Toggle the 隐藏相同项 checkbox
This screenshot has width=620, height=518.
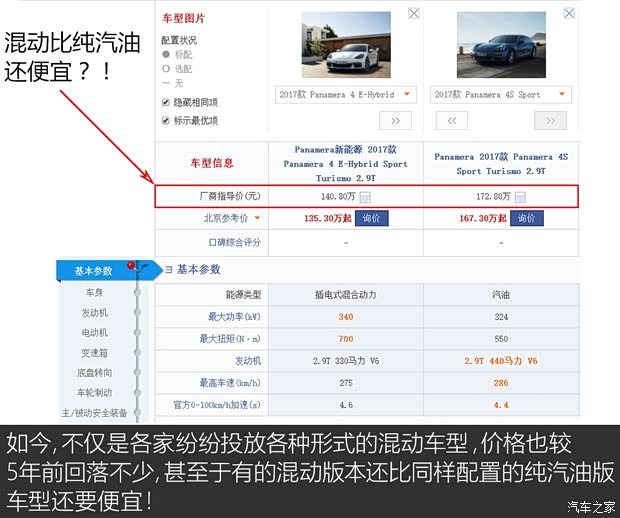(x=166, y=102)
